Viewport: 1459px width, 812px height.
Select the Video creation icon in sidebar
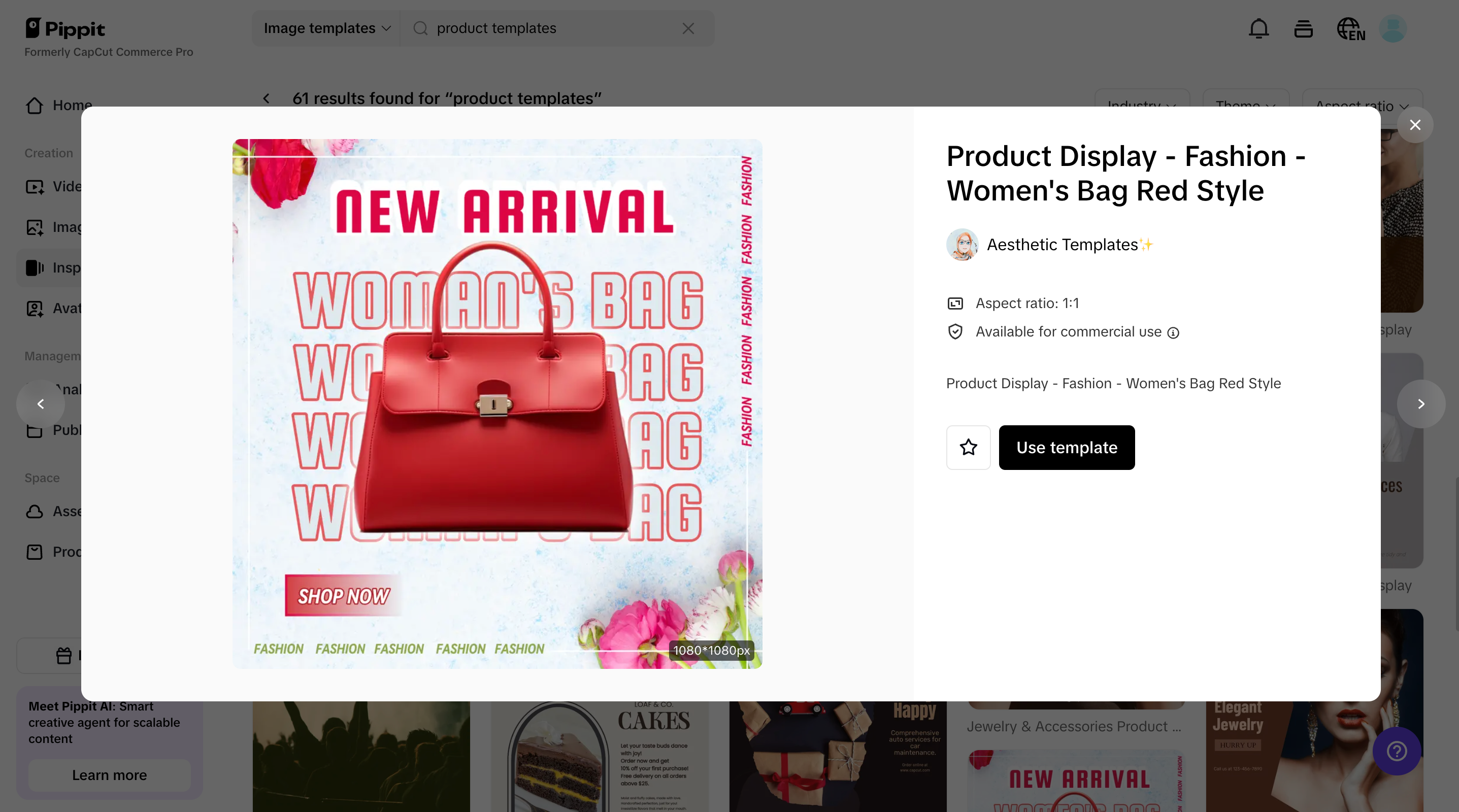[x=35, y=186]
